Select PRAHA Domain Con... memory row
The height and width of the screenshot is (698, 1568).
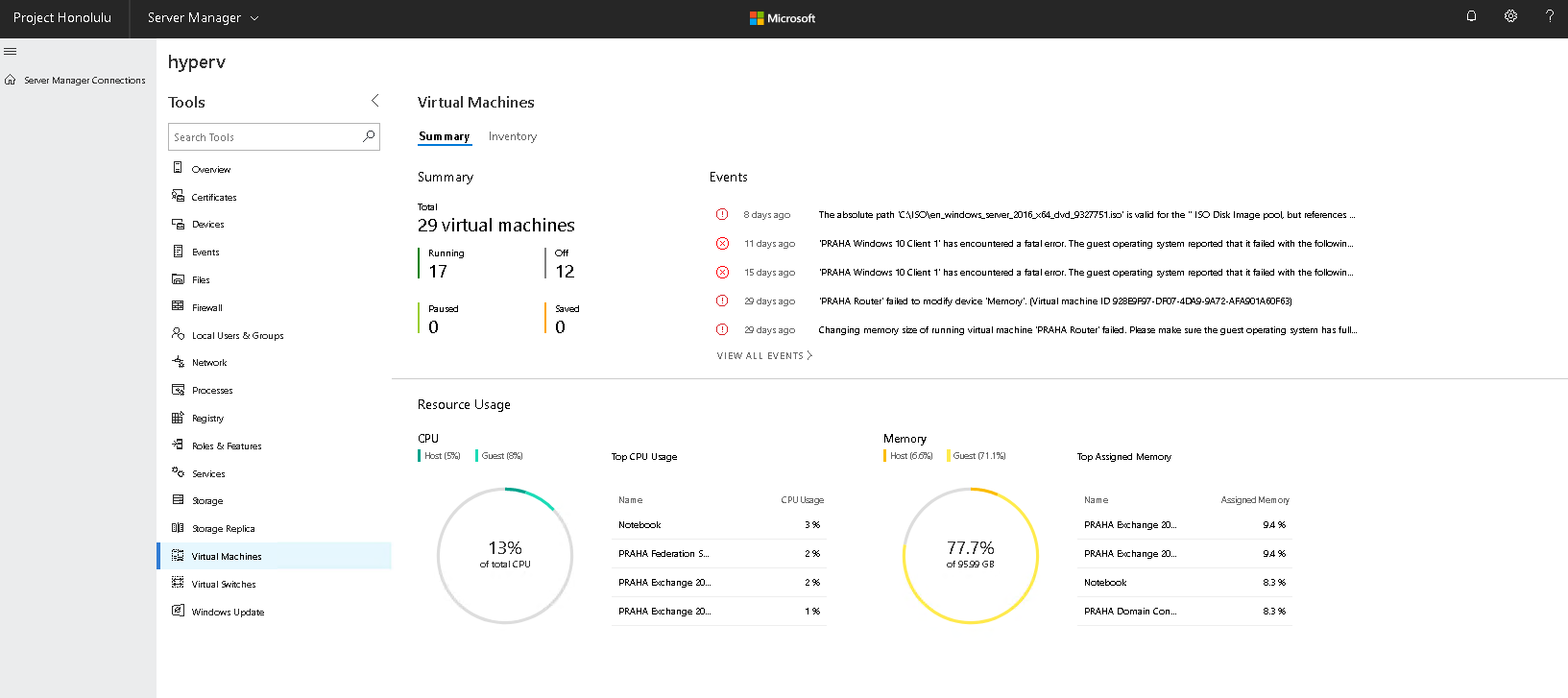pos(1184,612)
